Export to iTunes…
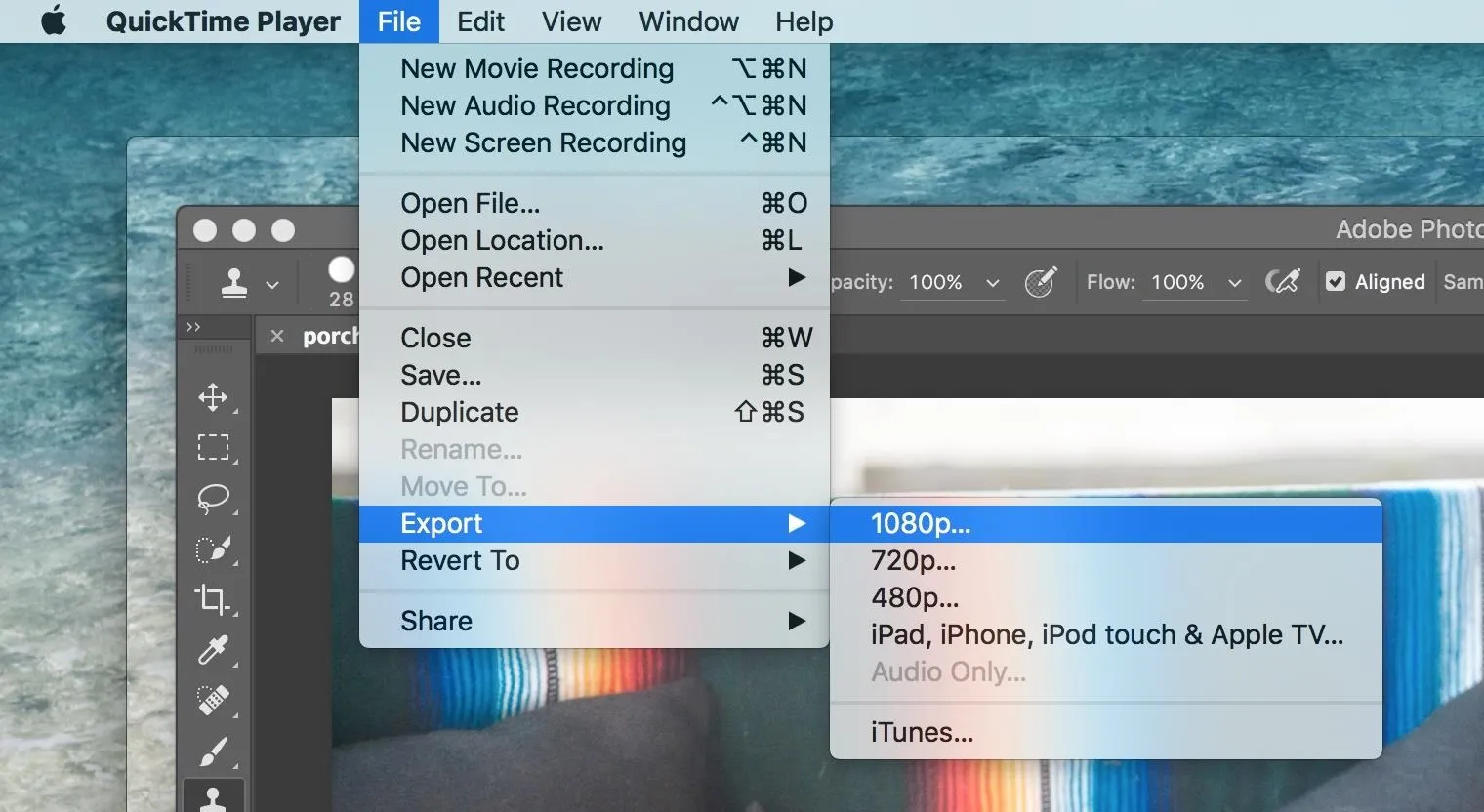 coord(1106,733)
